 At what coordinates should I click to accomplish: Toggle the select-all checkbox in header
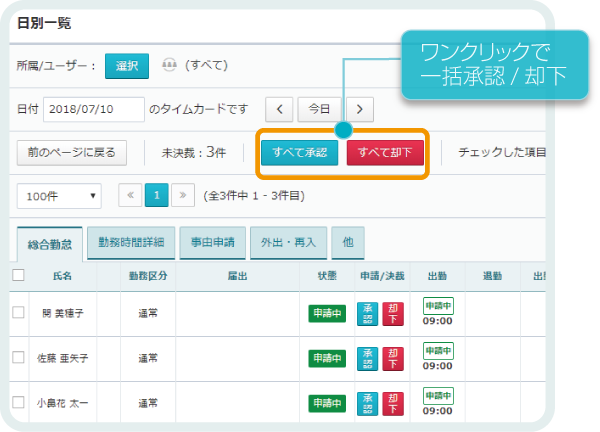[x=18, y=275]
